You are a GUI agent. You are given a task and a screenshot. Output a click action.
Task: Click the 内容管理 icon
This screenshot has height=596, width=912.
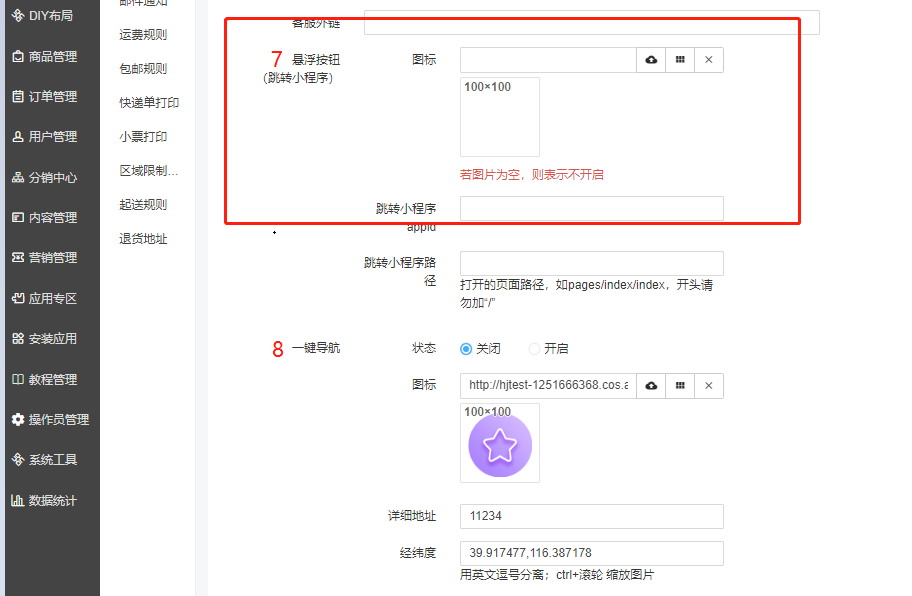coord(18,217)
